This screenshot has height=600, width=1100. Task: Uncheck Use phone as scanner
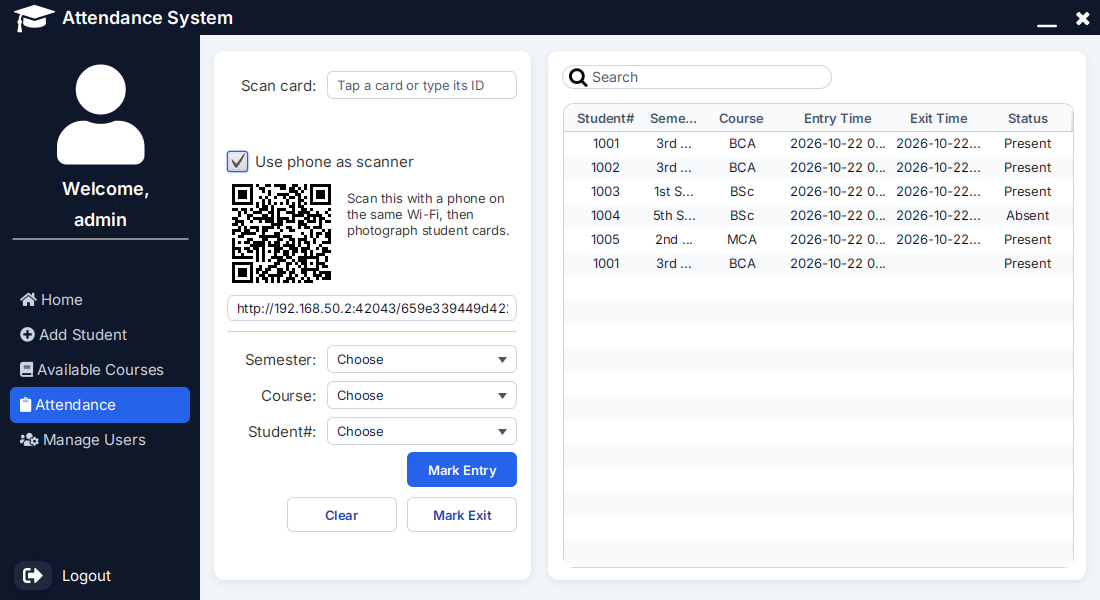[x=238, y=161]
